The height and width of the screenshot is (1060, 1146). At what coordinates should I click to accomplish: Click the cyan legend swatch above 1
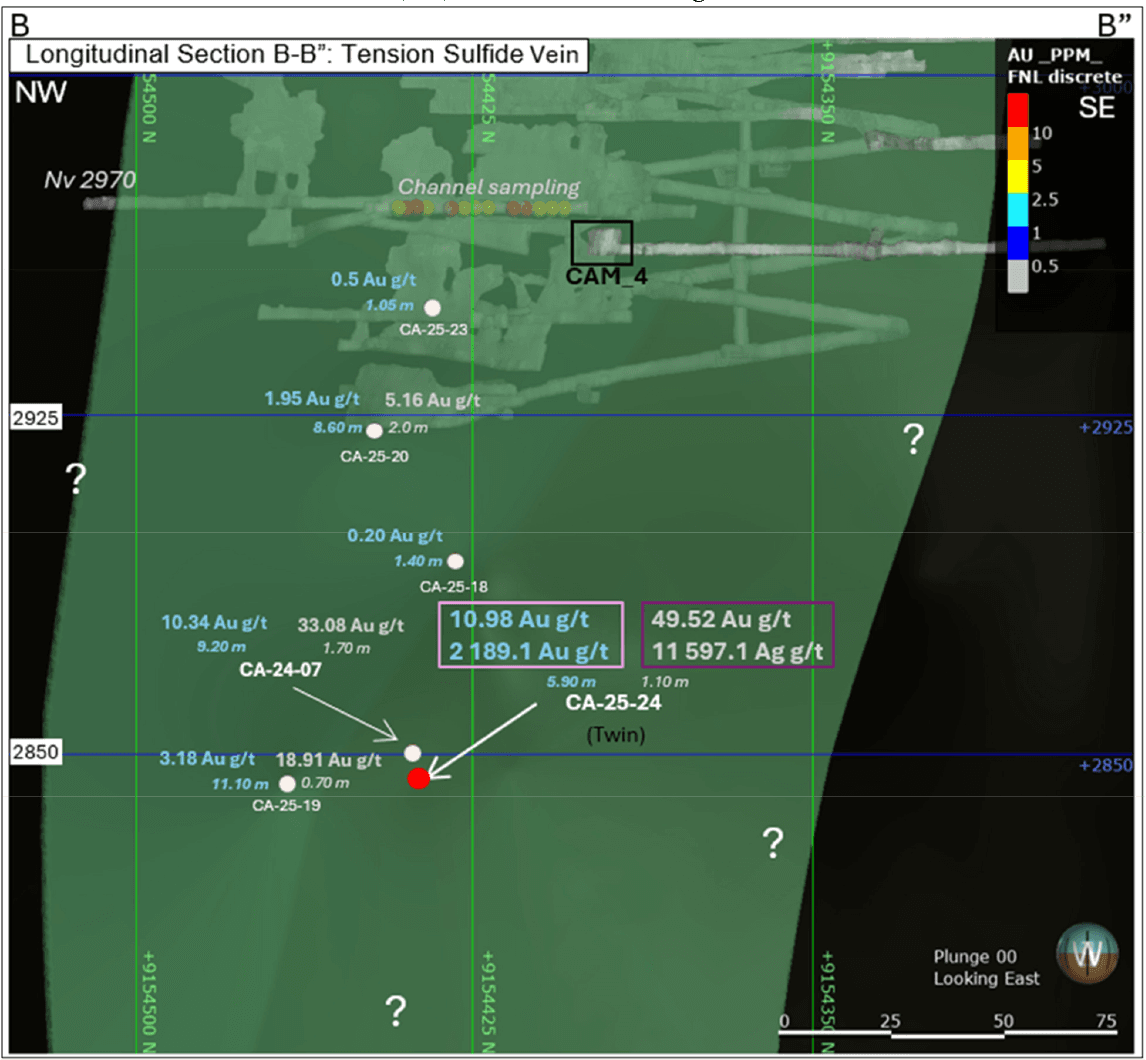click(x=1018, y=211)
